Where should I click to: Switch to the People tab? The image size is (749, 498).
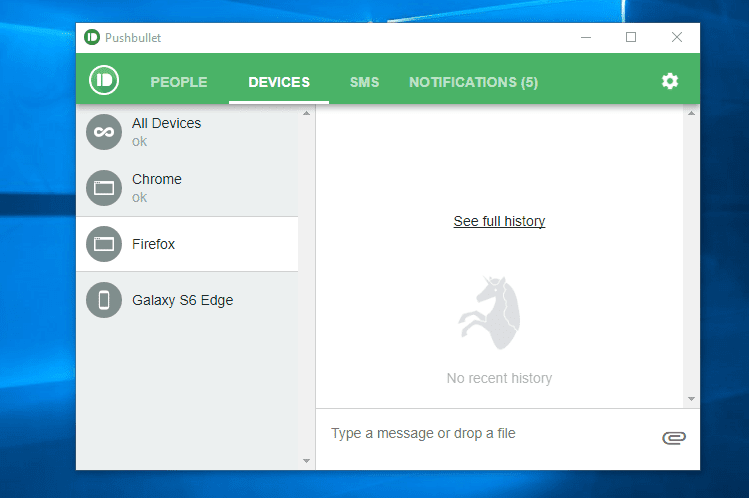pos(179,82)
